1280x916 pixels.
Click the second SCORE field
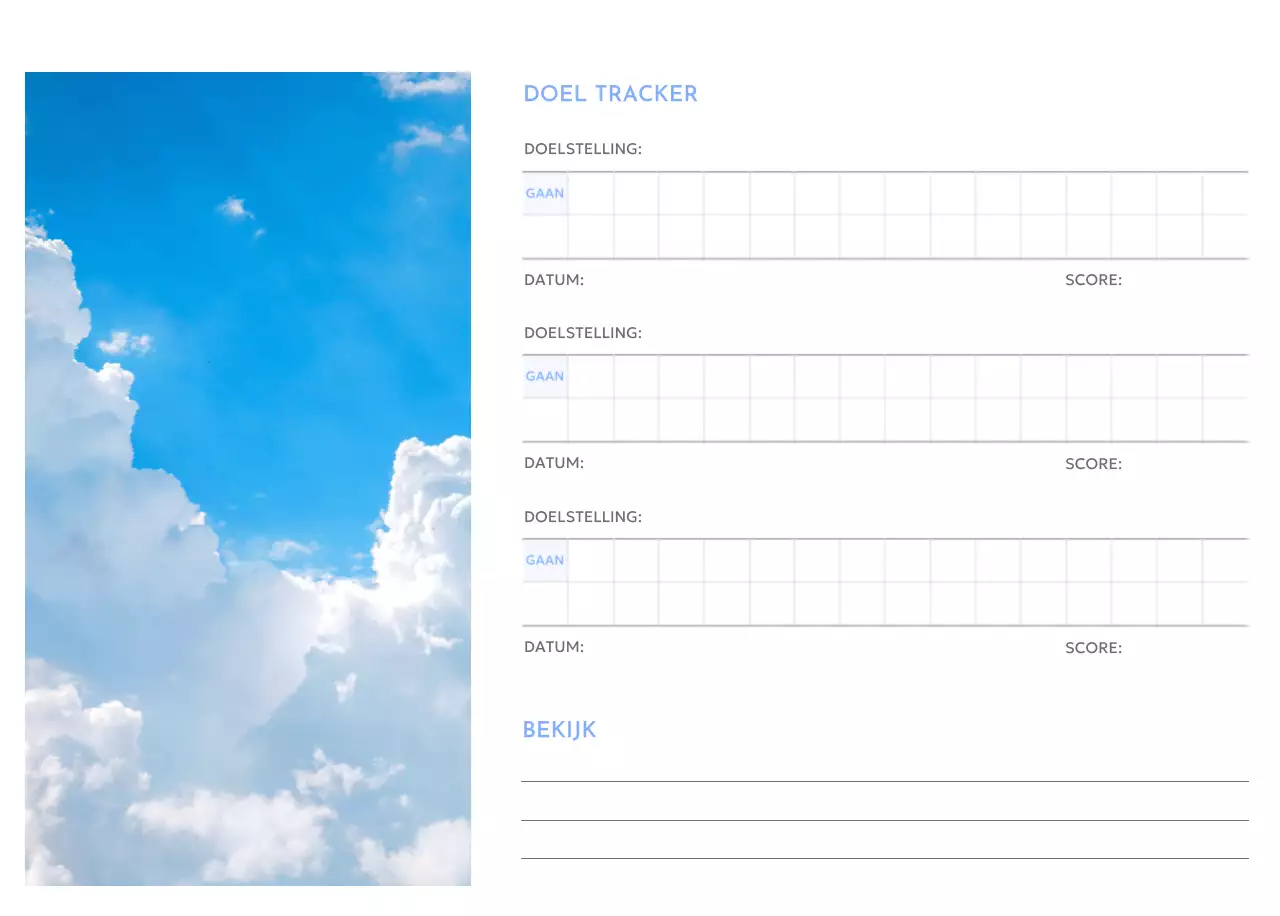coord(1093,463)
